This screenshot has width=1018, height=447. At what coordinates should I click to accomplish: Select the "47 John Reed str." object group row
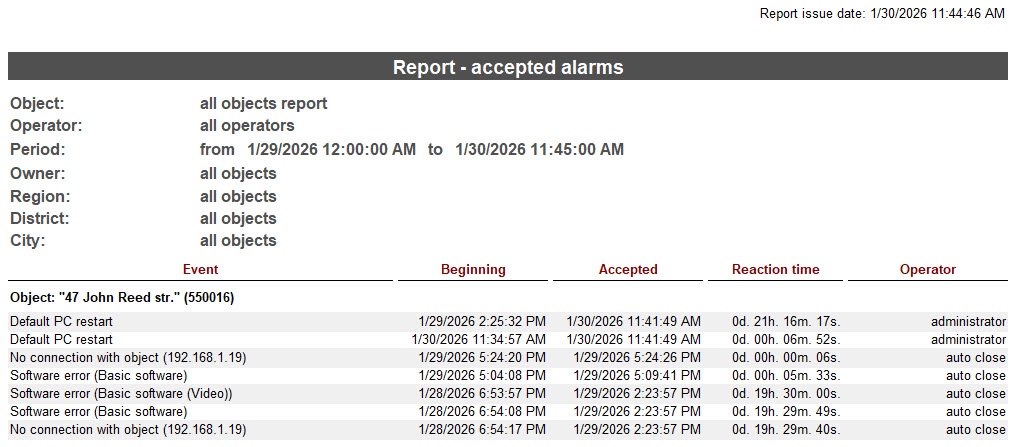point(122,298)
